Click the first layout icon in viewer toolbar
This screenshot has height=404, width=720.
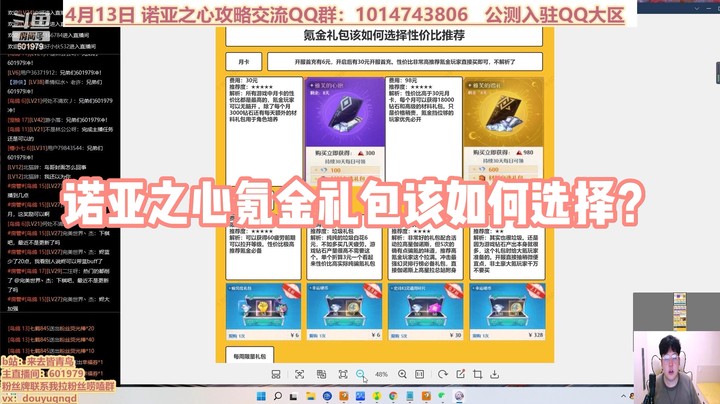pos(276,374)
